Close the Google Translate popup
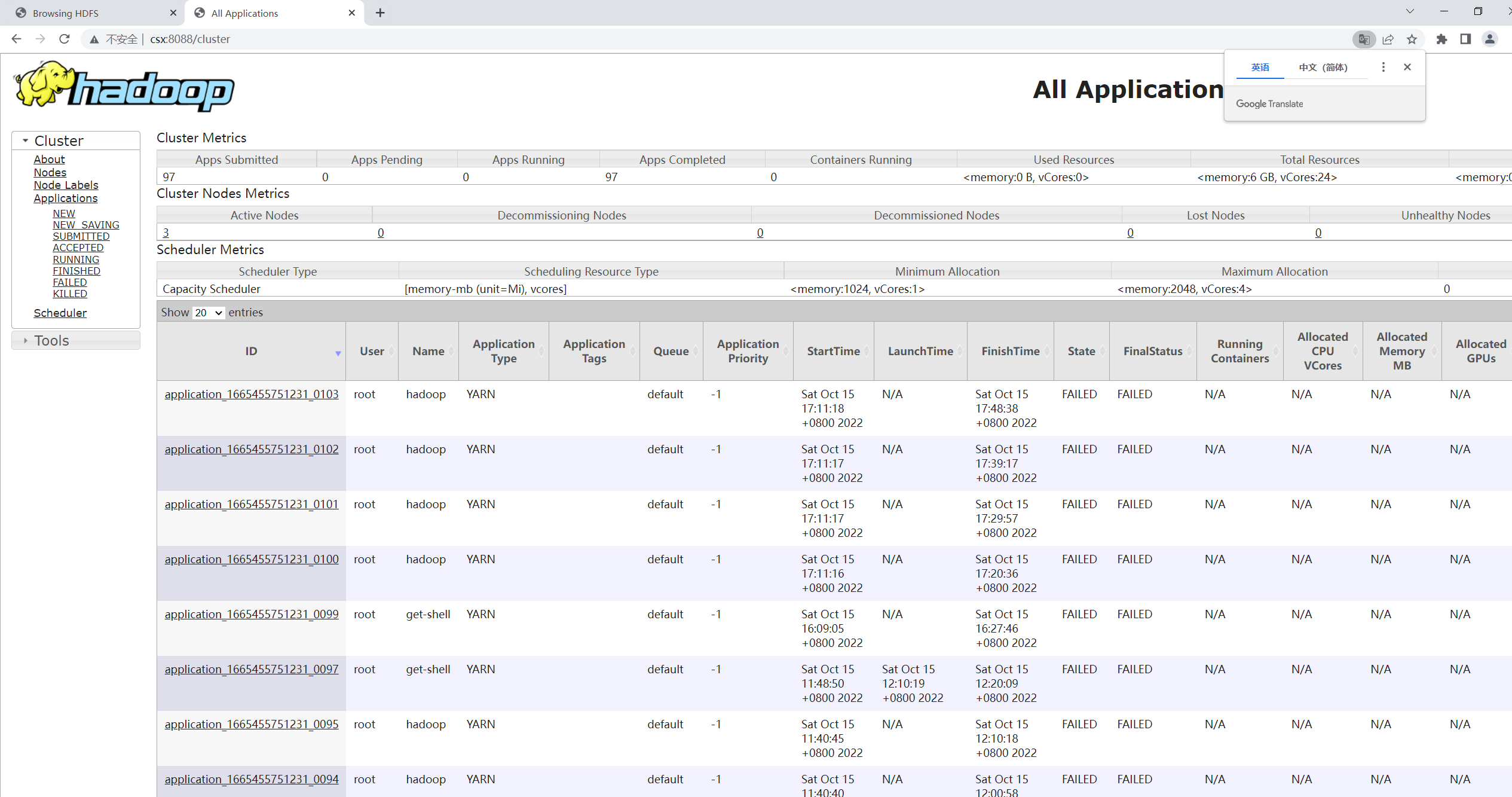Image resolution: width=1512 pixels, height=797 pixels. coord(1407,67)
